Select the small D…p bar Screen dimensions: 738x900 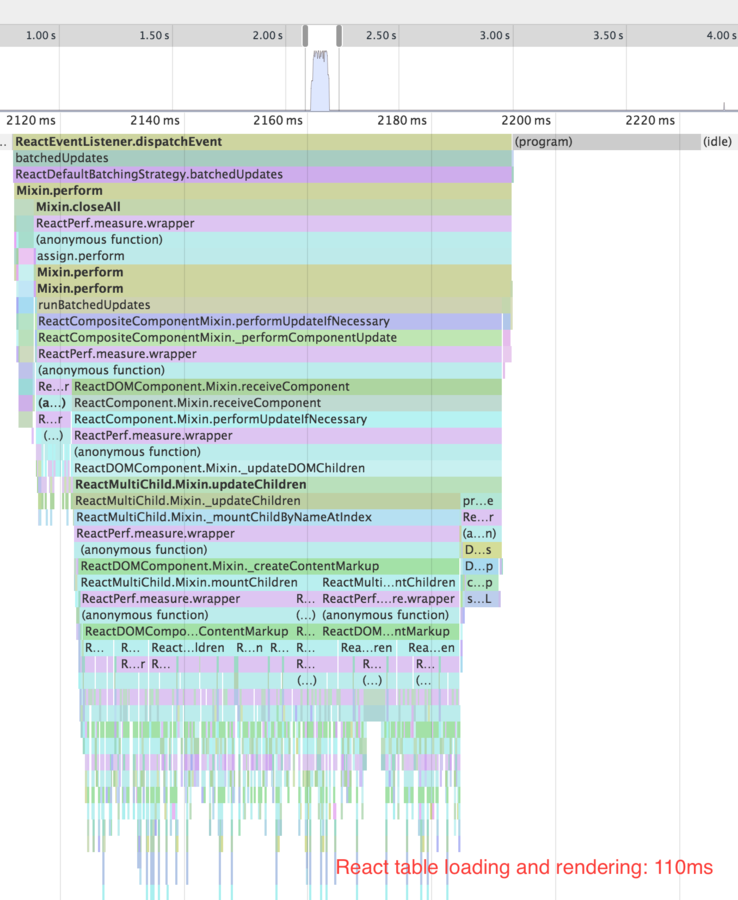(x=480, y=566)
